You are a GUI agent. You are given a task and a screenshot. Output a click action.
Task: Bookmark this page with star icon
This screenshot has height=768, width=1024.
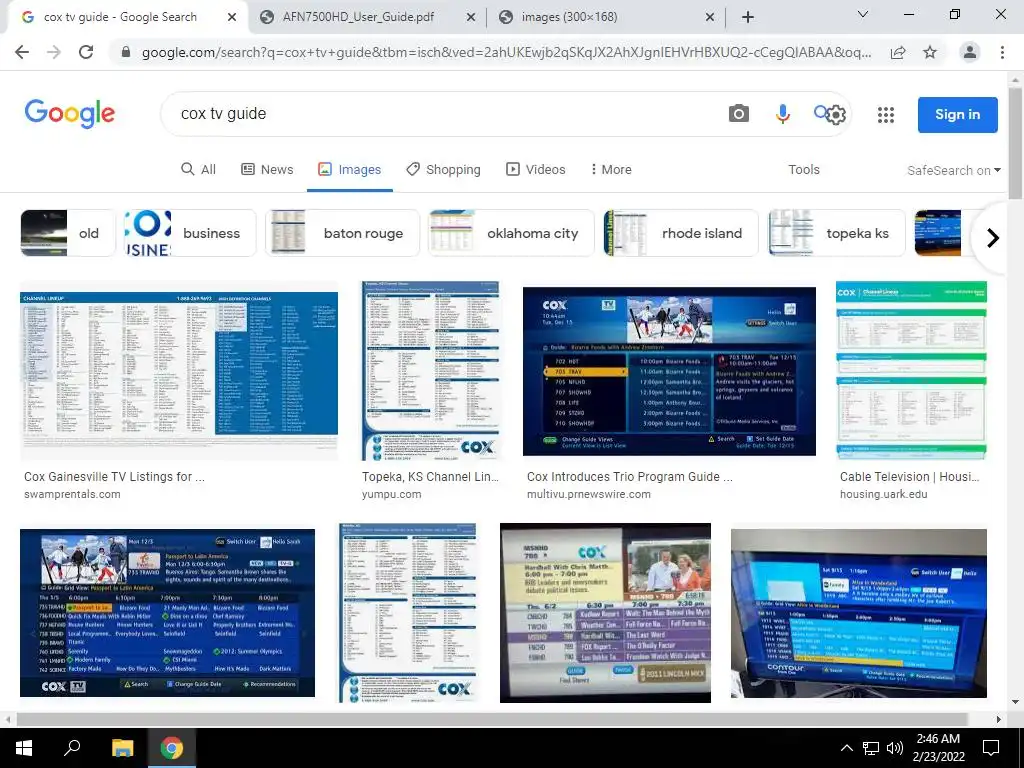coord(930,52)
